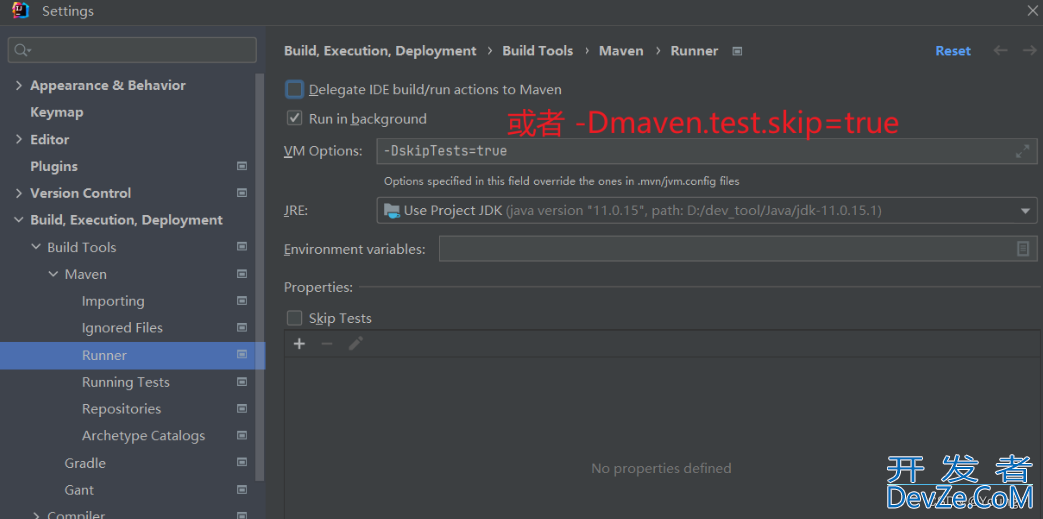Image resolution: width=1043 pixels, height=519 pixels.
Task: Collapse Build, Execution, Deployment section
Action: pyautogui.click(x=18, y=220)
